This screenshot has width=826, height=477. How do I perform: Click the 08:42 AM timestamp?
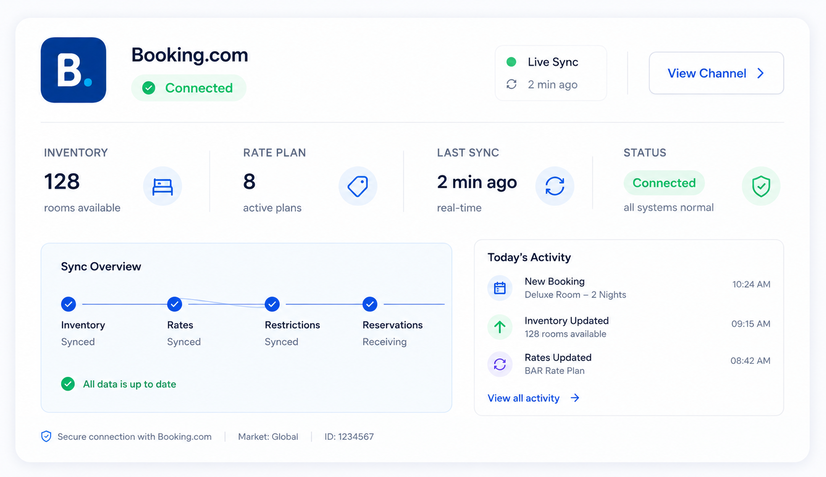(750, 361)
